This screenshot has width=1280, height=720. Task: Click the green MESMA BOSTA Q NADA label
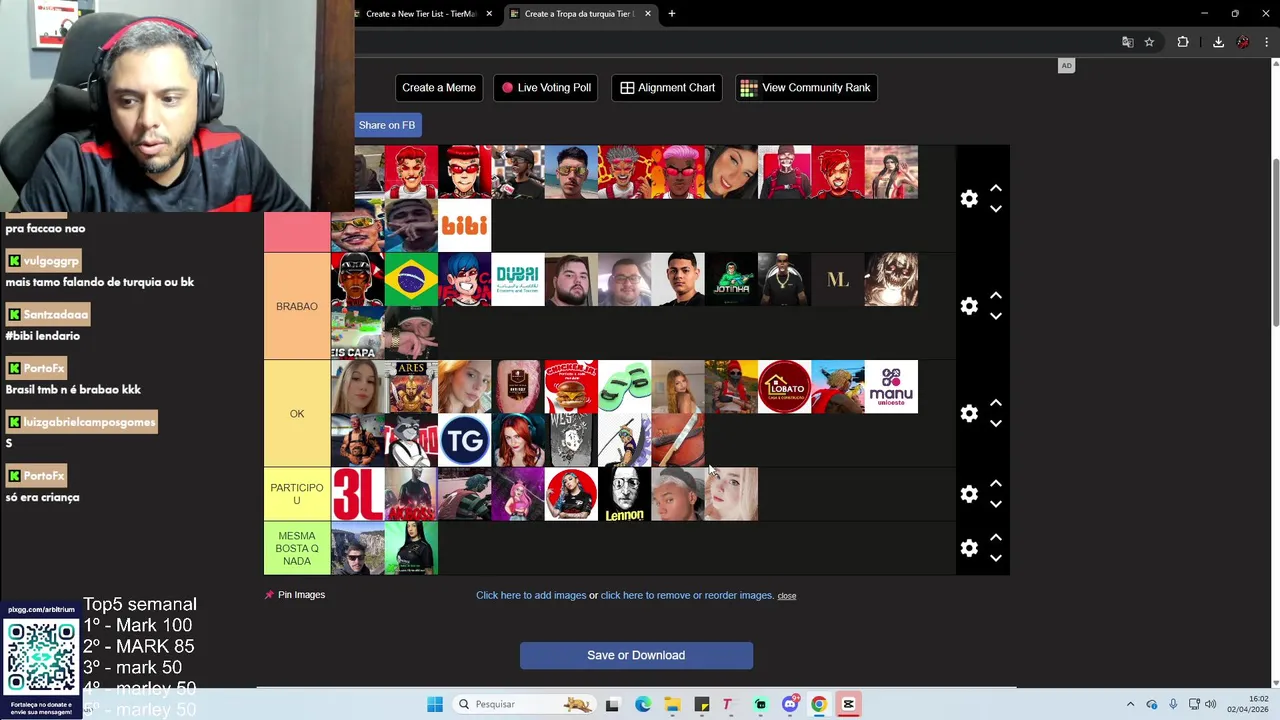297,548
